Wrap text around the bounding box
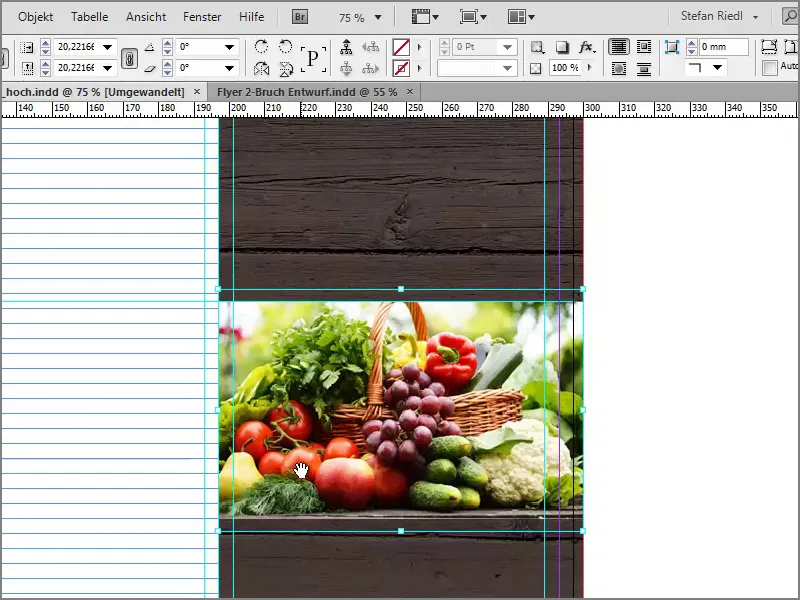The image size is (800, 600). pos(644,47)
